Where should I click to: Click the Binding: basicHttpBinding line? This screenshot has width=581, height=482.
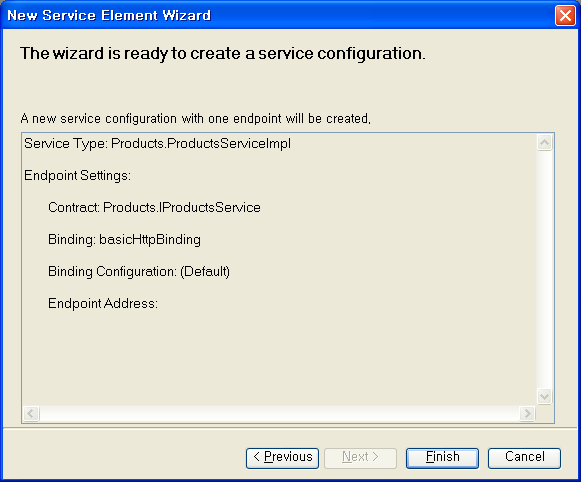pyautogui.click(x=124, y=240)
